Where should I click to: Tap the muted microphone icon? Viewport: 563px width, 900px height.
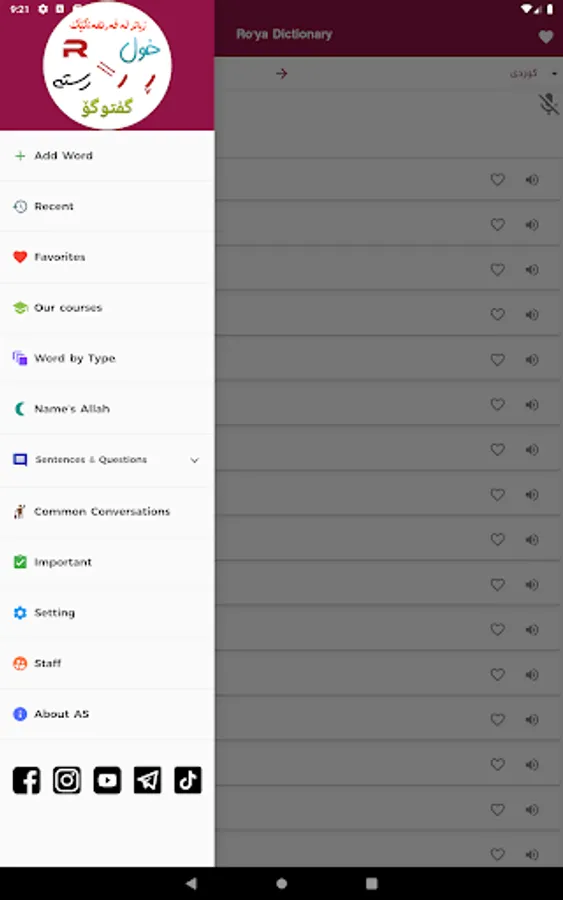pyautogui.click(x=548, y=104)
